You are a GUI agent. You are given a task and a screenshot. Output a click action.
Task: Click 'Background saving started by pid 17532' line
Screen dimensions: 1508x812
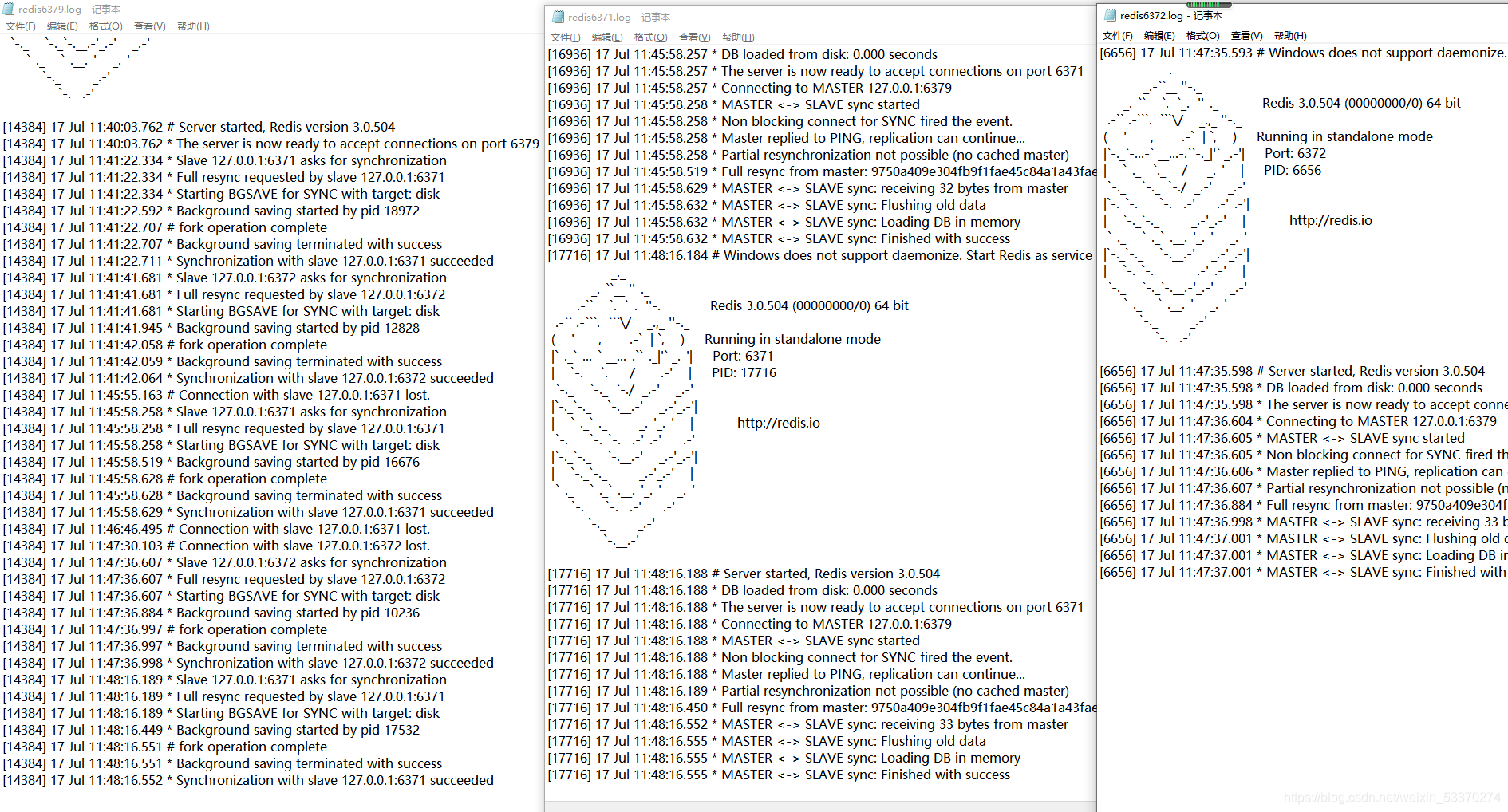[211, 730]
